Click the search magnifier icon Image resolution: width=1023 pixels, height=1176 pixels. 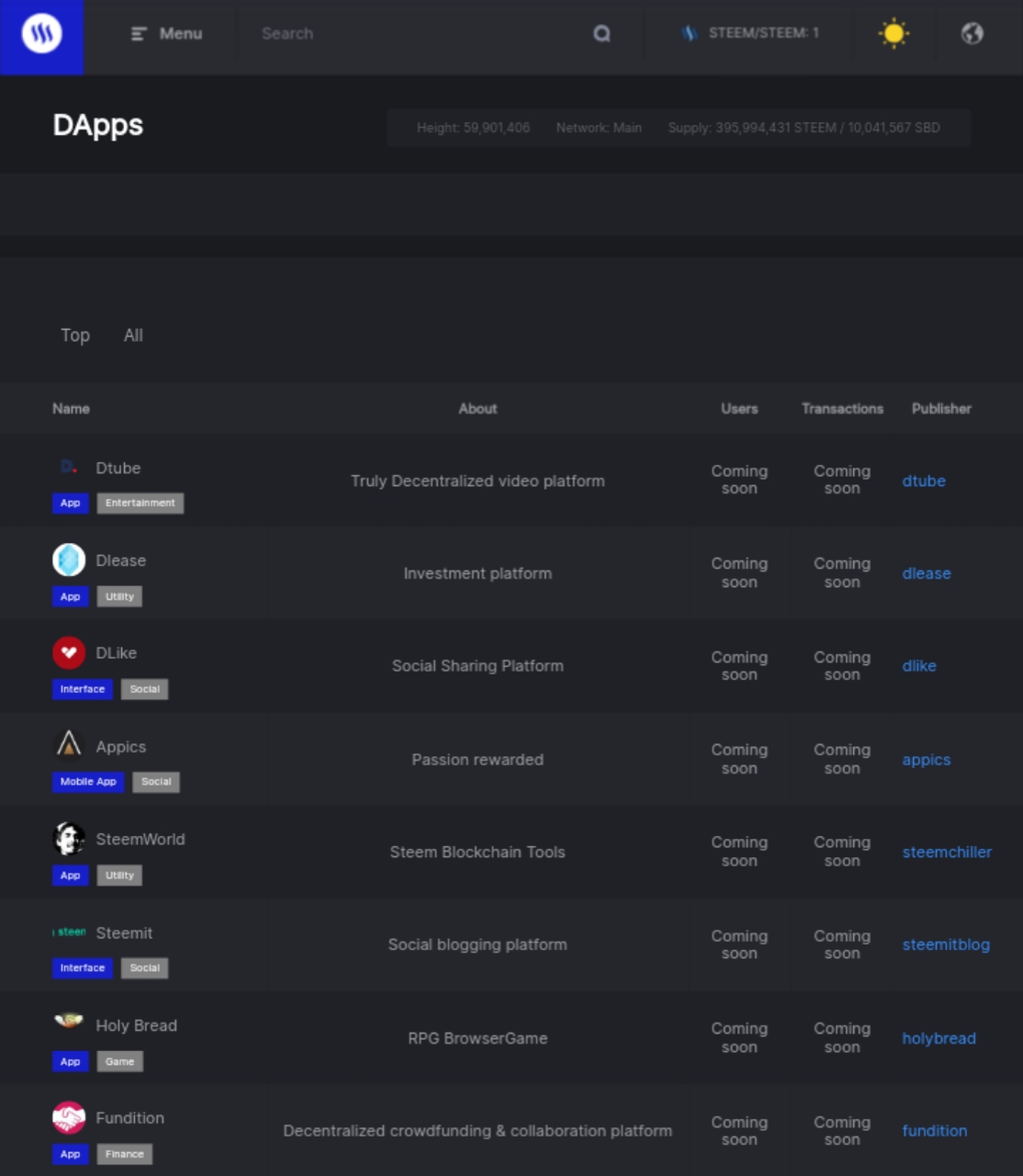pos(601,34)
